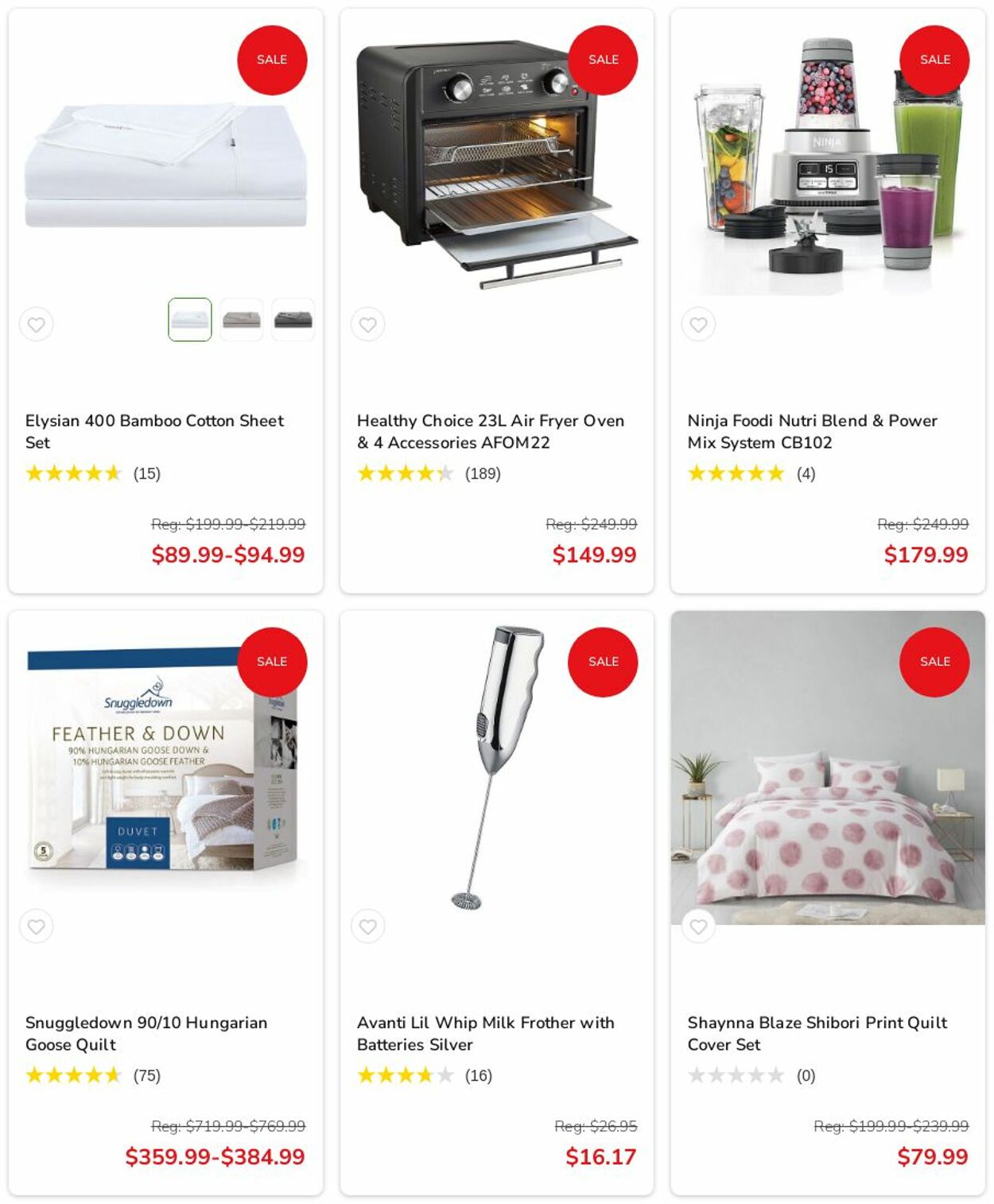The width and height of the screenshot is (994, 1204).
Task: Open Avanti Lil Whip Milk Frother title
Action: click(485, 1034)
